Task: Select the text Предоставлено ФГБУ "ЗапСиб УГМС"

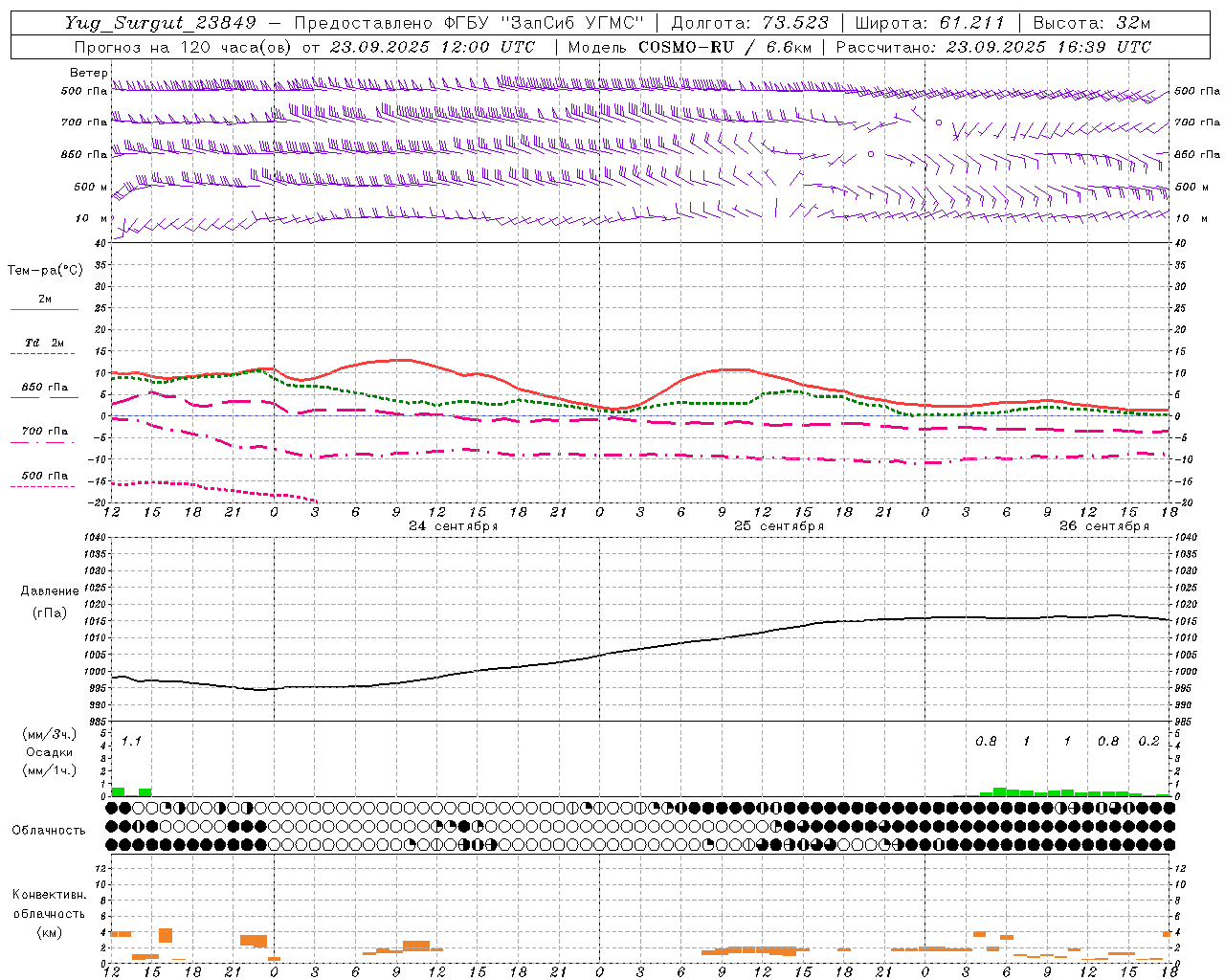Action: pyautogui.click(x=469, y=23)
